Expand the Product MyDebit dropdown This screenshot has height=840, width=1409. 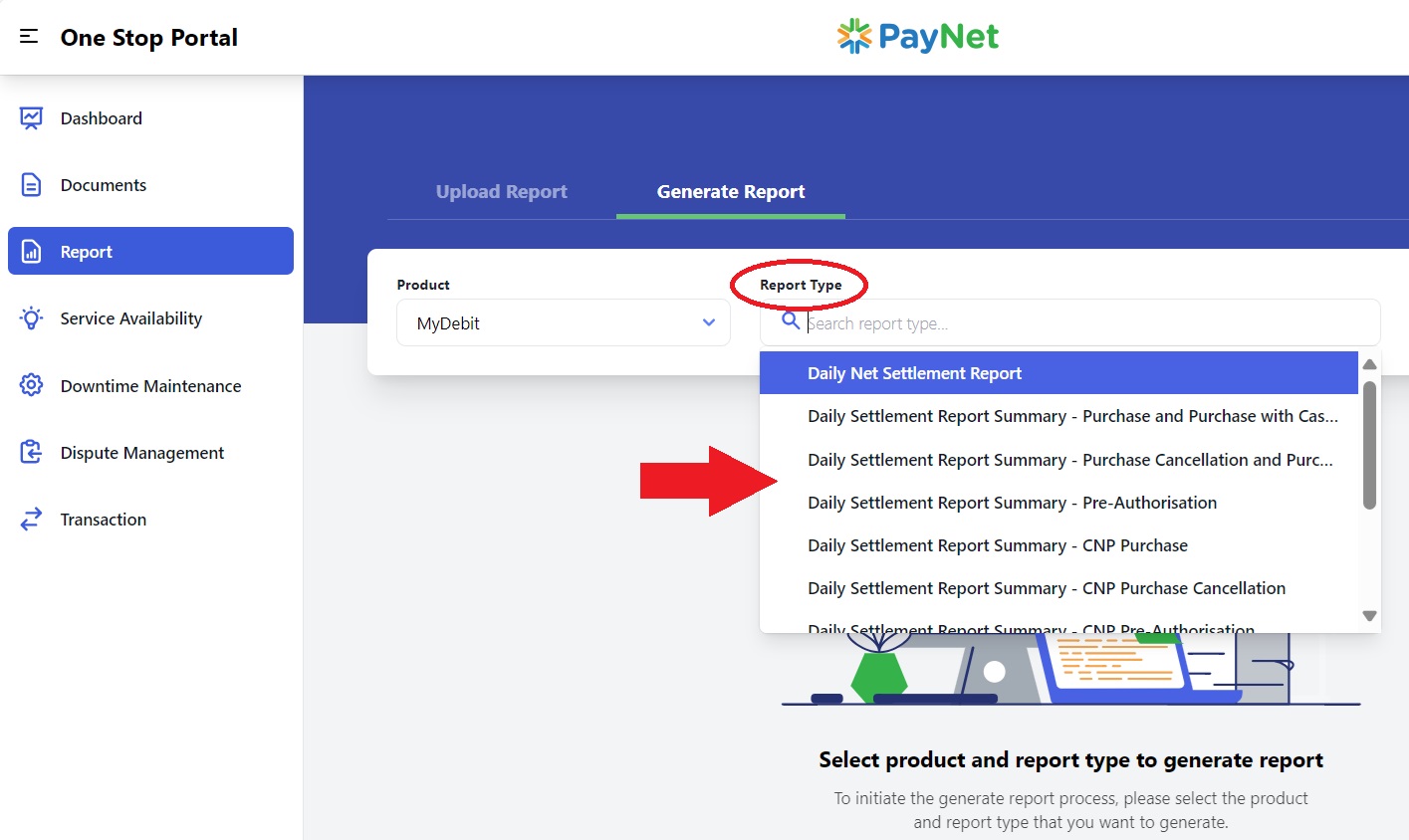[564, 322]
